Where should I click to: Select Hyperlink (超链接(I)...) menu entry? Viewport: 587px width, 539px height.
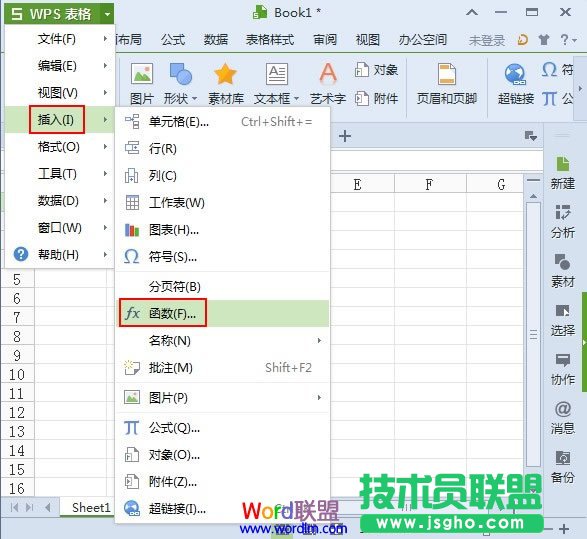[x=223, y=508]
